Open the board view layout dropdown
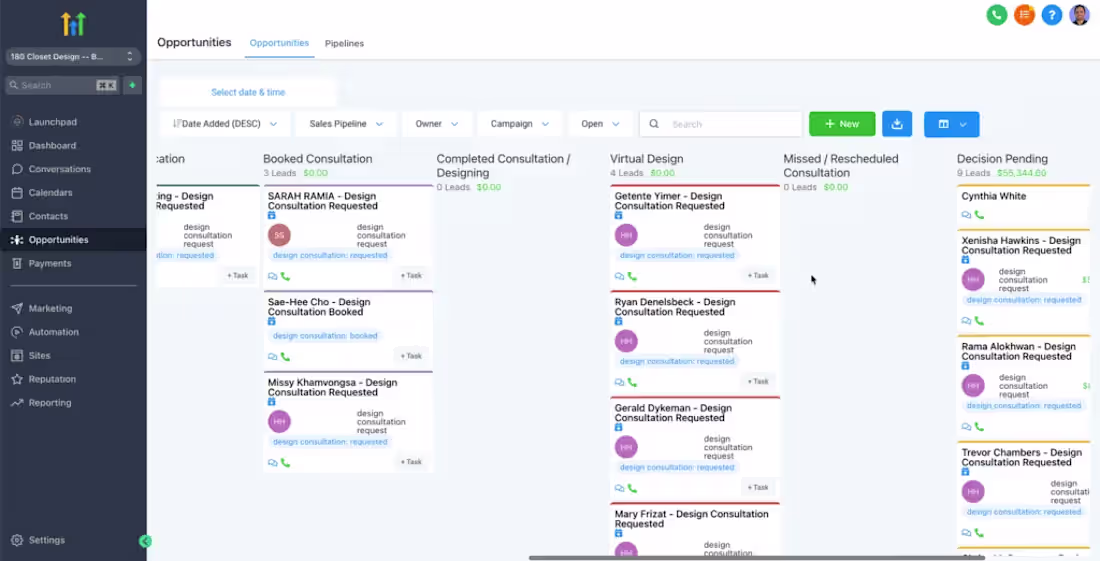The width and height of the screenshot is (1100, 561). [952, 124]
